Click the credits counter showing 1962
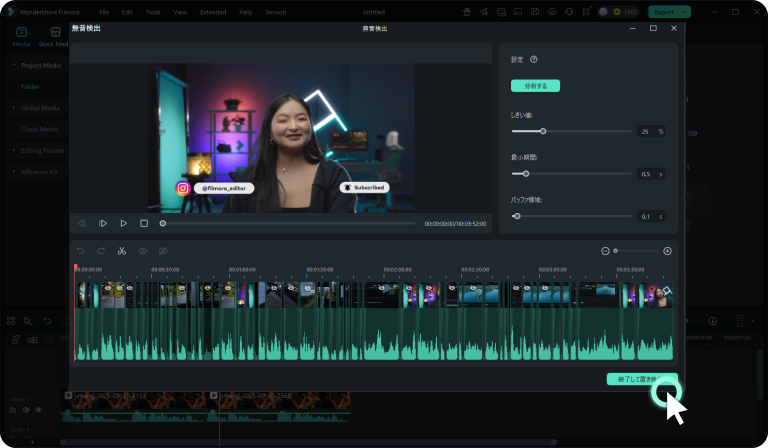The height and width of the screenshot is (448, 768). [x=625, y=12]
